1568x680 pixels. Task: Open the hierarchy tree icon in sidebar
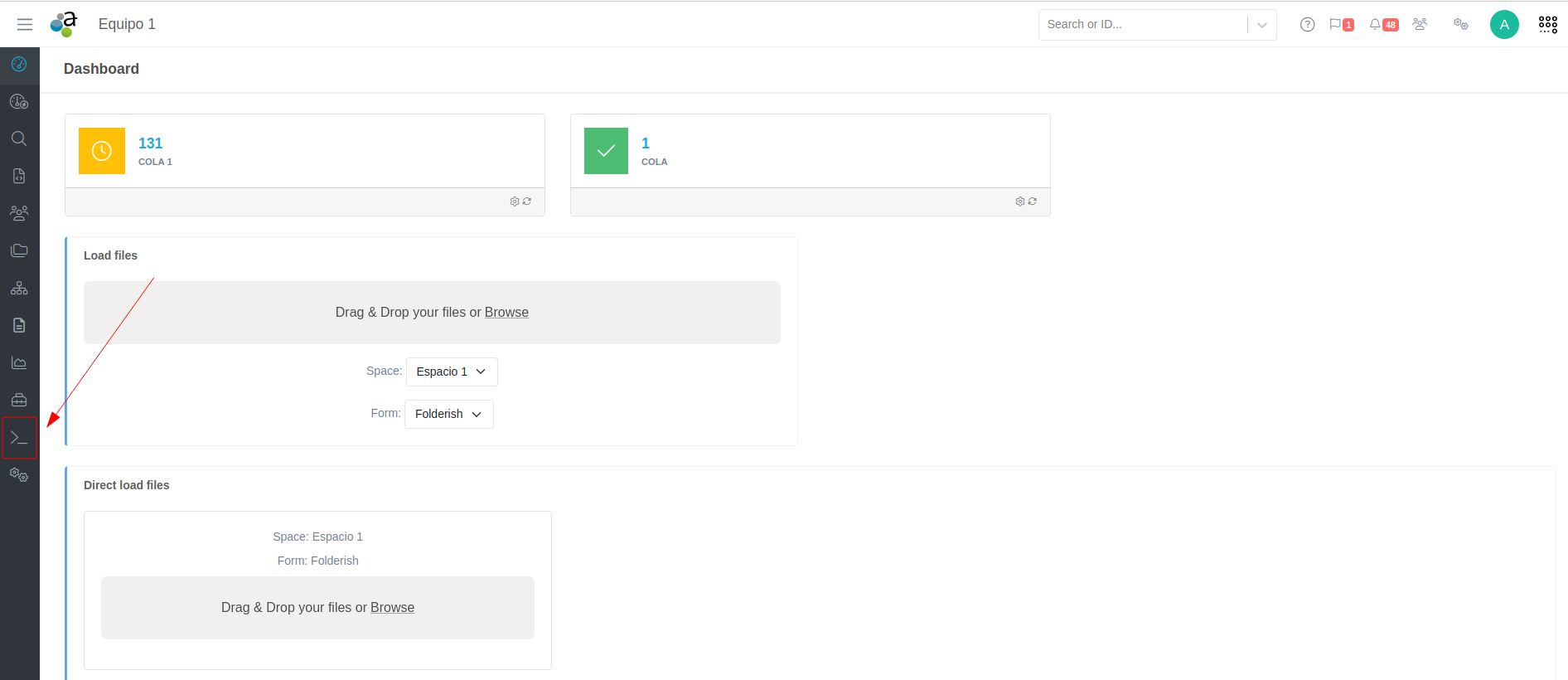(19, 288)
